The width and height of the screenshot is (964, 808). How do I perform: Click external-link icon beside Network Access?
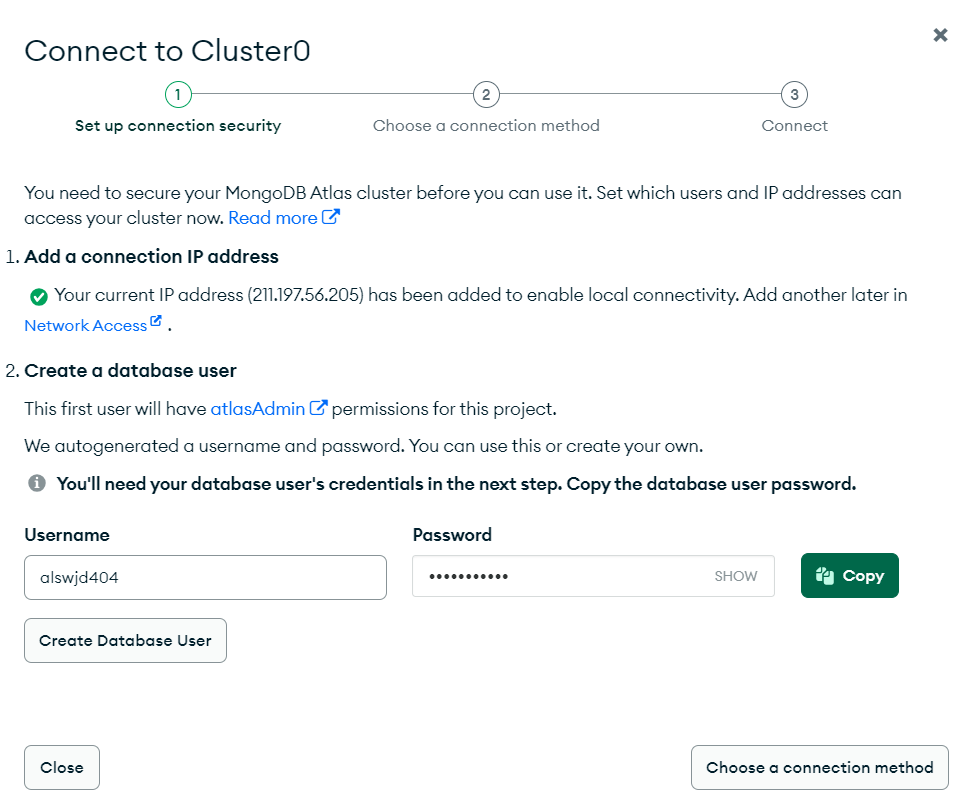156,323
